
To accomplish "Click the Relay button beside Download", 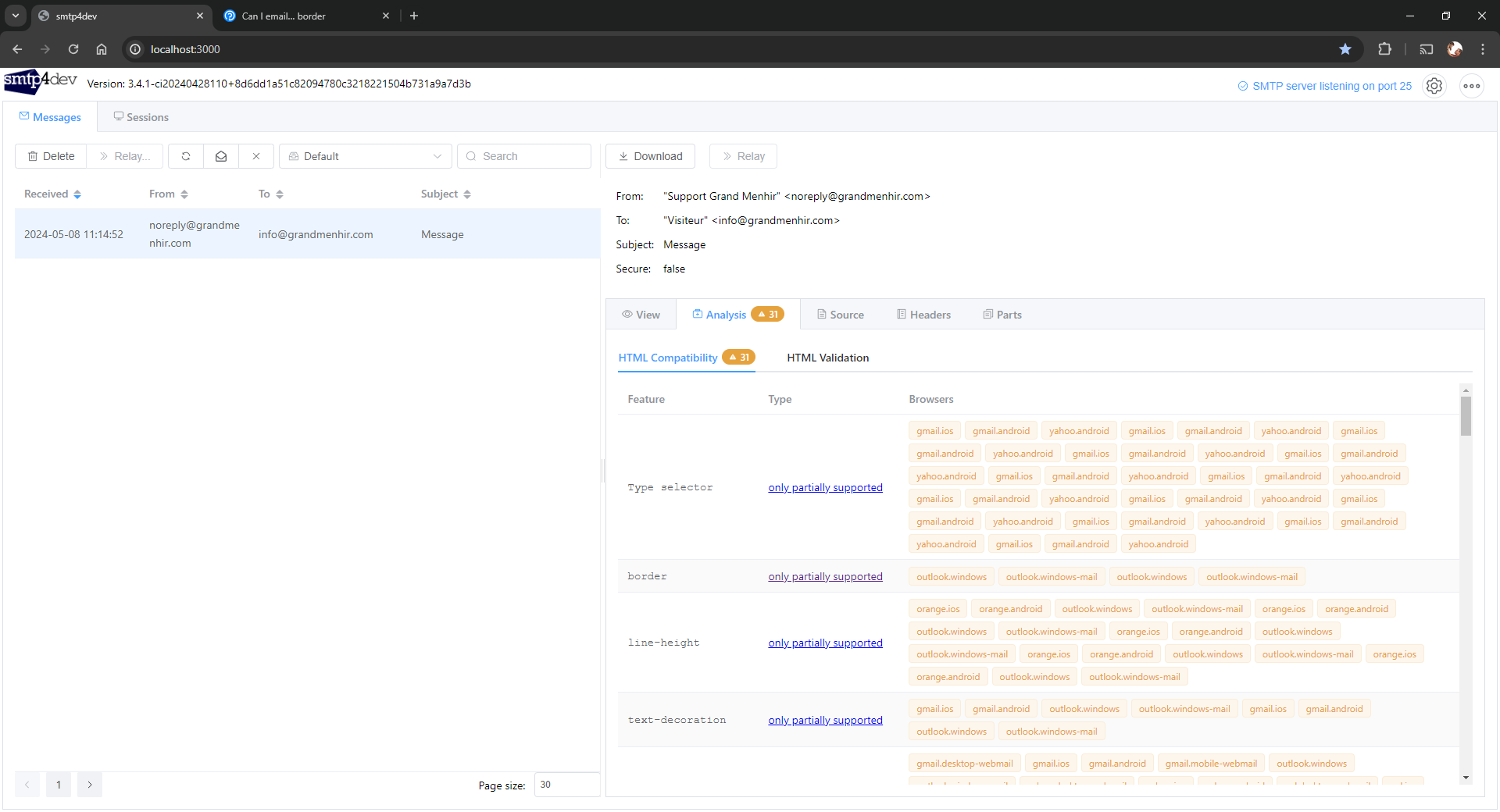I will (743, 156).
